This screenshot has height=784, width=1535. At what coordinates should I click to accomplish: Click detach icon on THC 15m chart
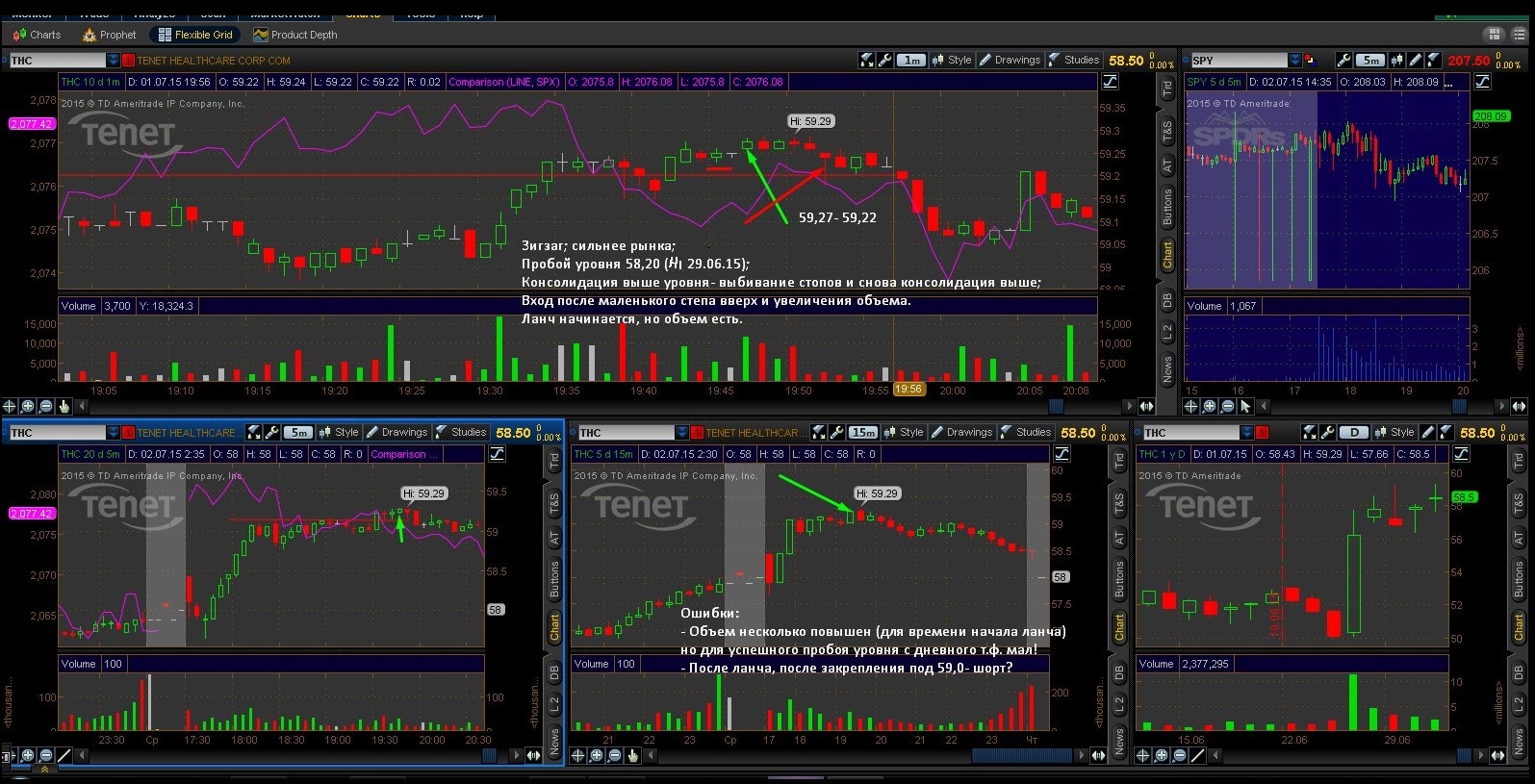(x=819, y=432)
